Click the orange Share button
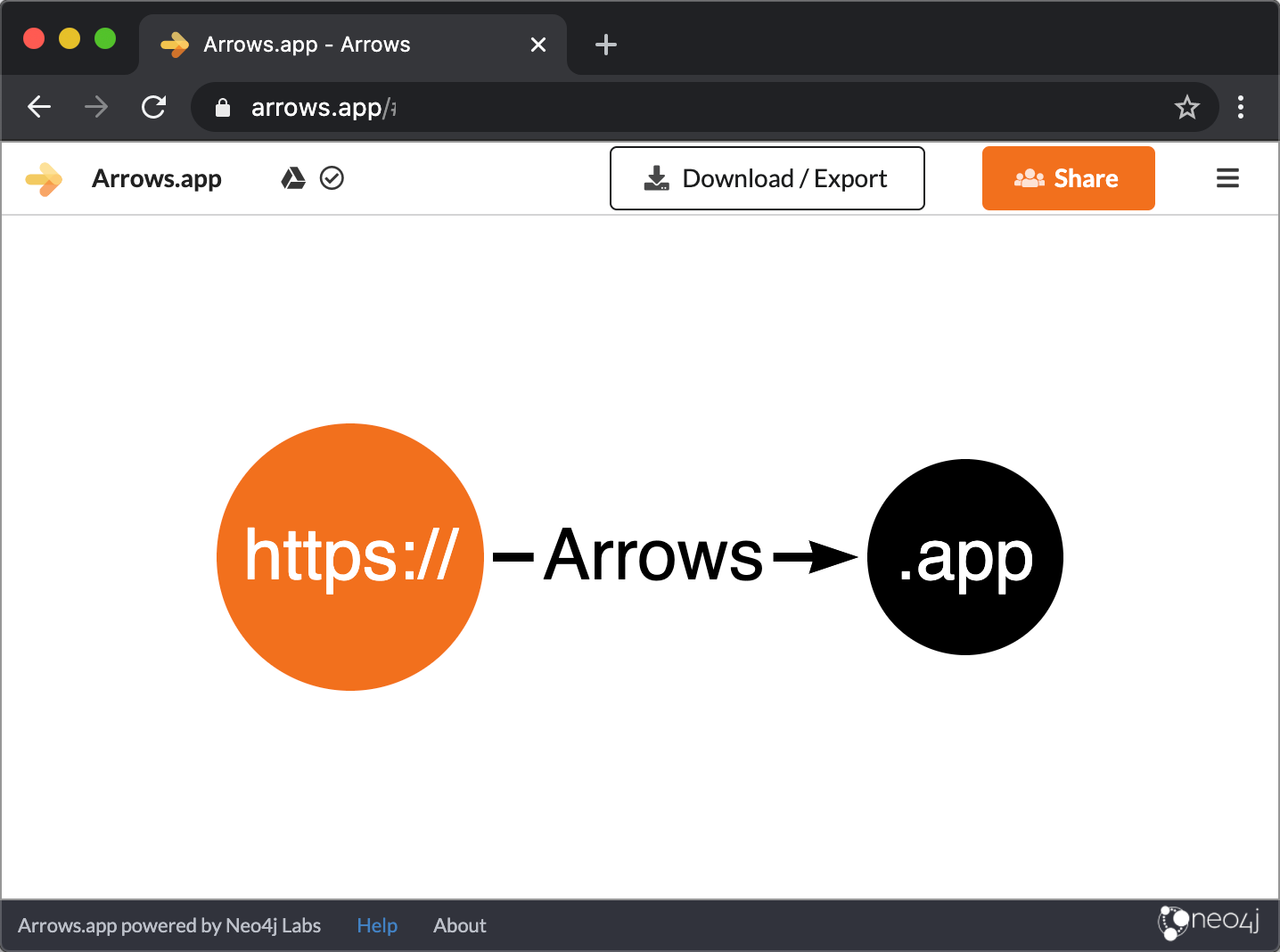Image resolution: width=1280 pixels, height=952 pixels. [1069, 178]
